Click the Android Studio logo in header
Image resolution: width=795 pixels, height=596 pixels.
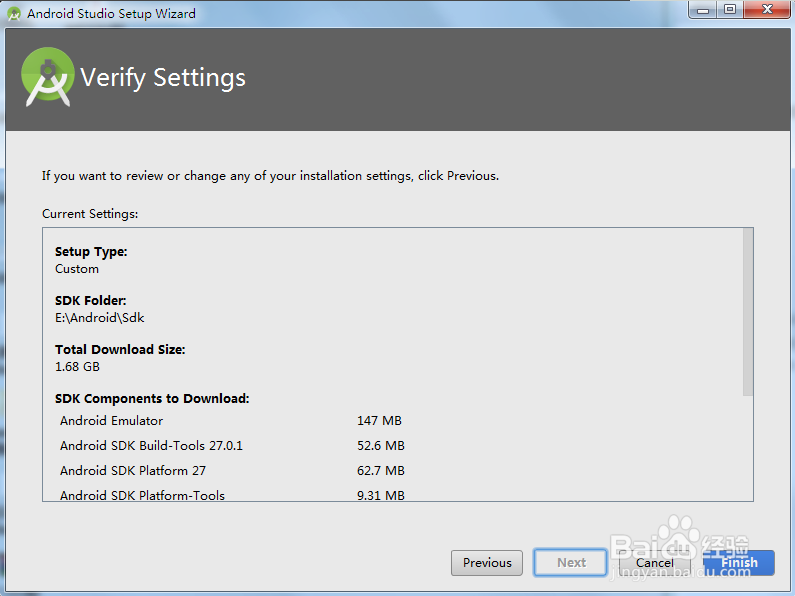pos(48,77)
